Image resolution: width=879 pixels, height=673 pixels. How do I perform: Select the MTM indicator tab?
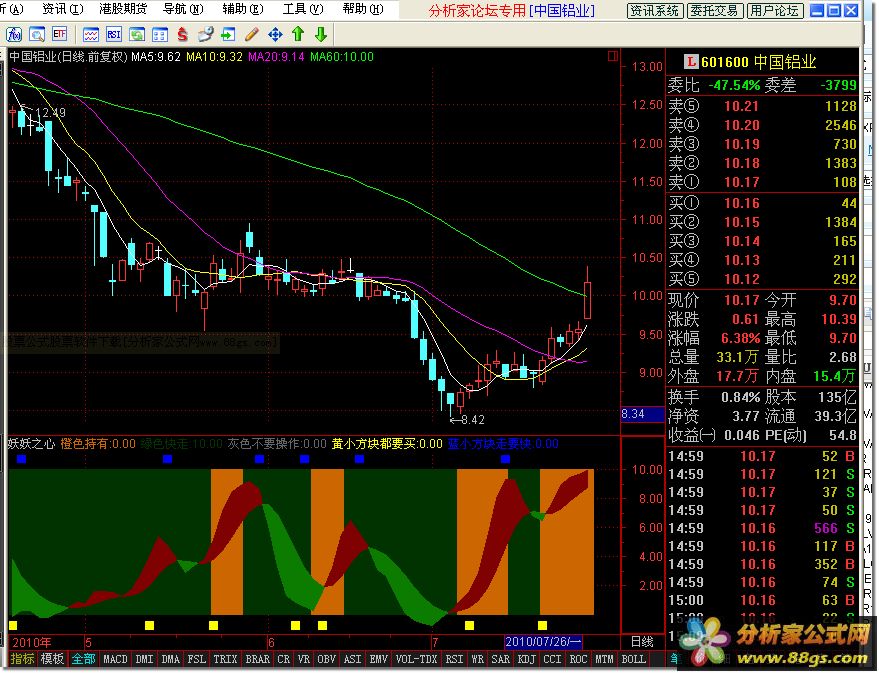point(604,659)
